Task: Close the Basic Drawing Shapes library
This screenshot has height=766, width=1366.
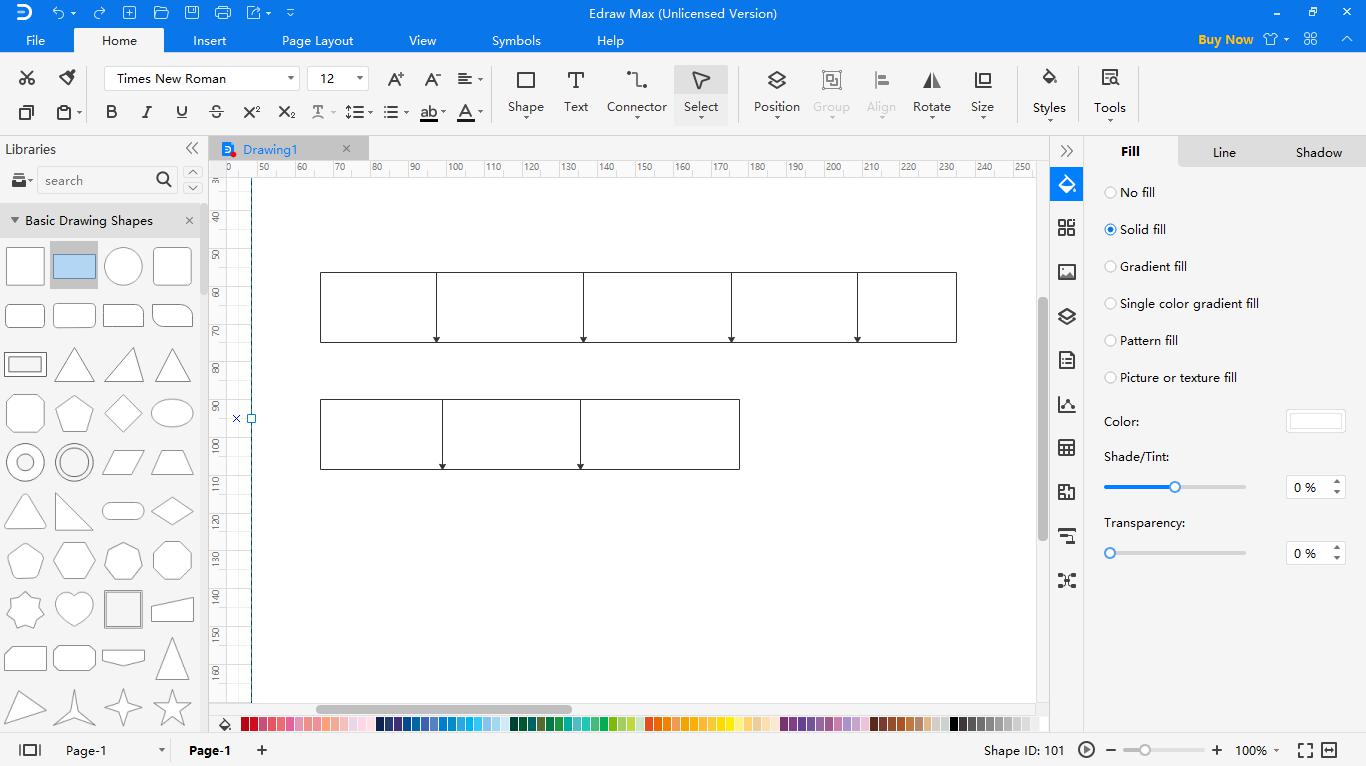Action: point(189,221)
